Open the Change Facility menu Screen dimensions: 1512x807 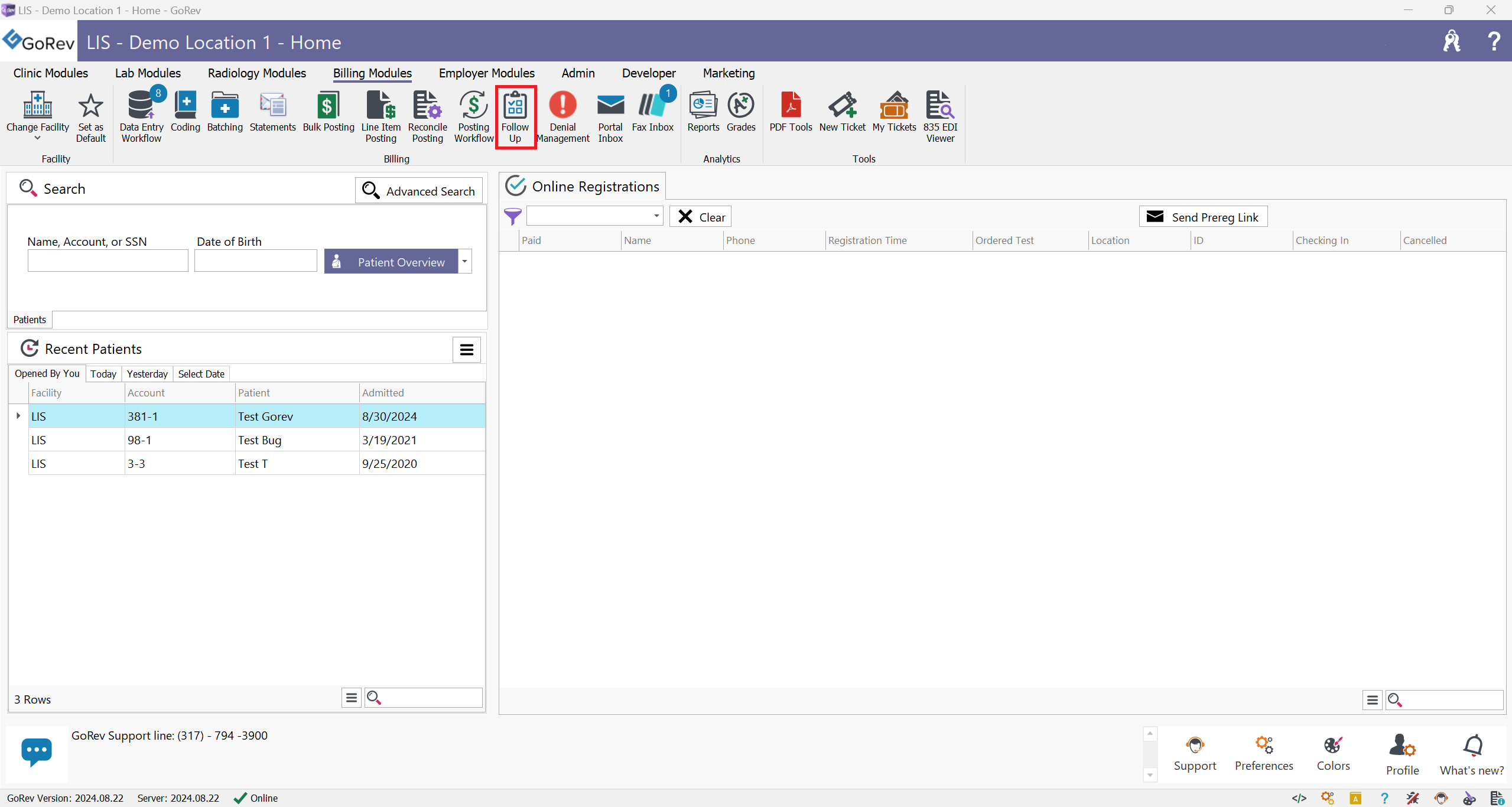point(38,116)
